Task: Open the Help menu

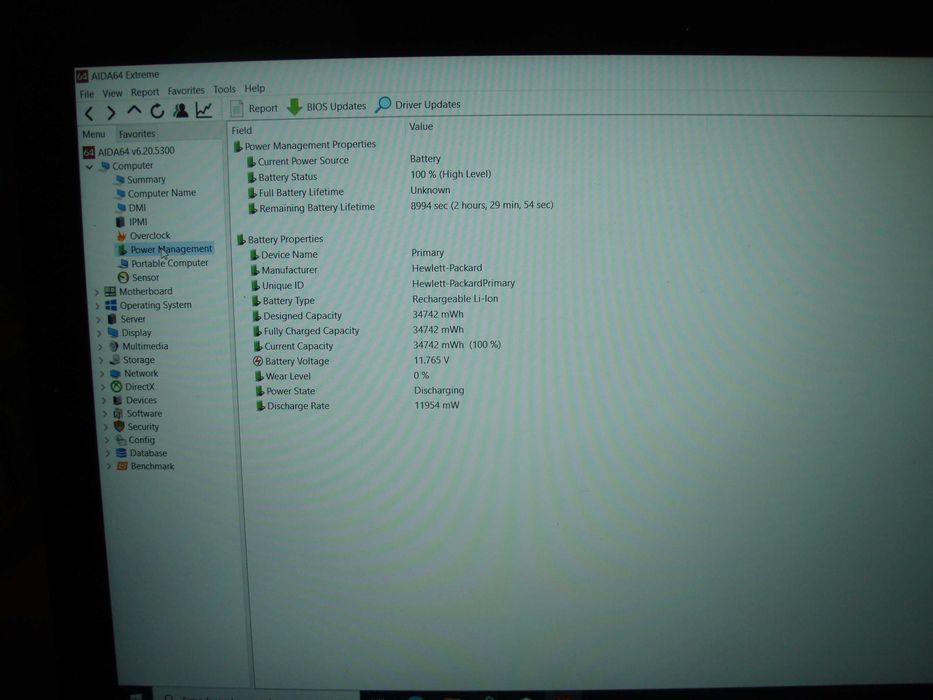Action: click(x=255, y=88)
